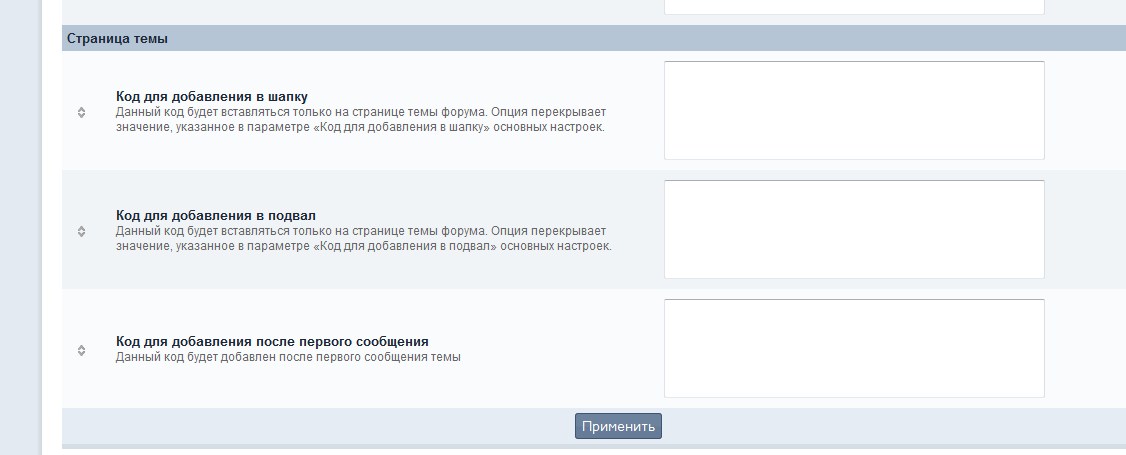This screenshot has height=455, width=1126.
Task: Focus the Код для добавления в подвал textarea
Action: (854, 230)
